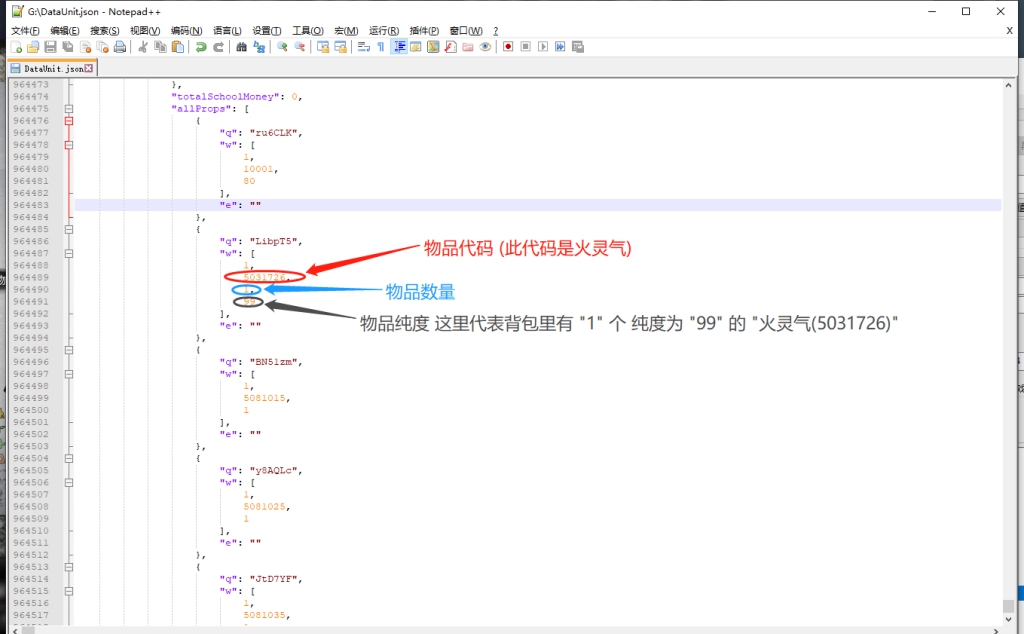Viewport: 1024px width, 634px height.
Task: Click the Copy toolbar icon
Action: [x=160, y=47]
